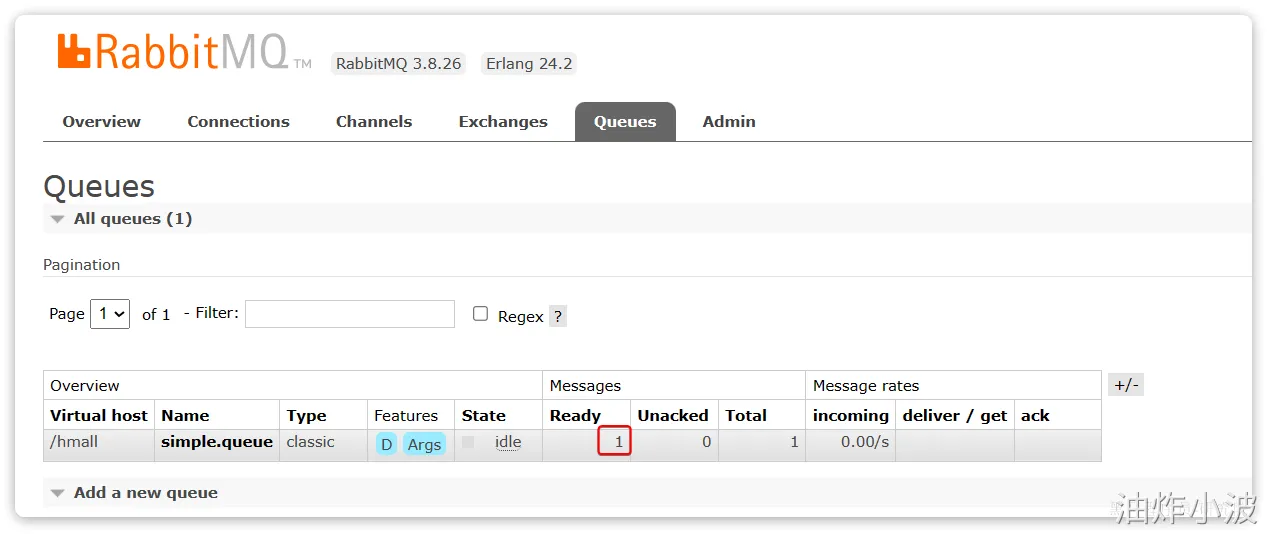Switch to the Connections tab
1267x534 pixels.
click(x=238, y=121)
